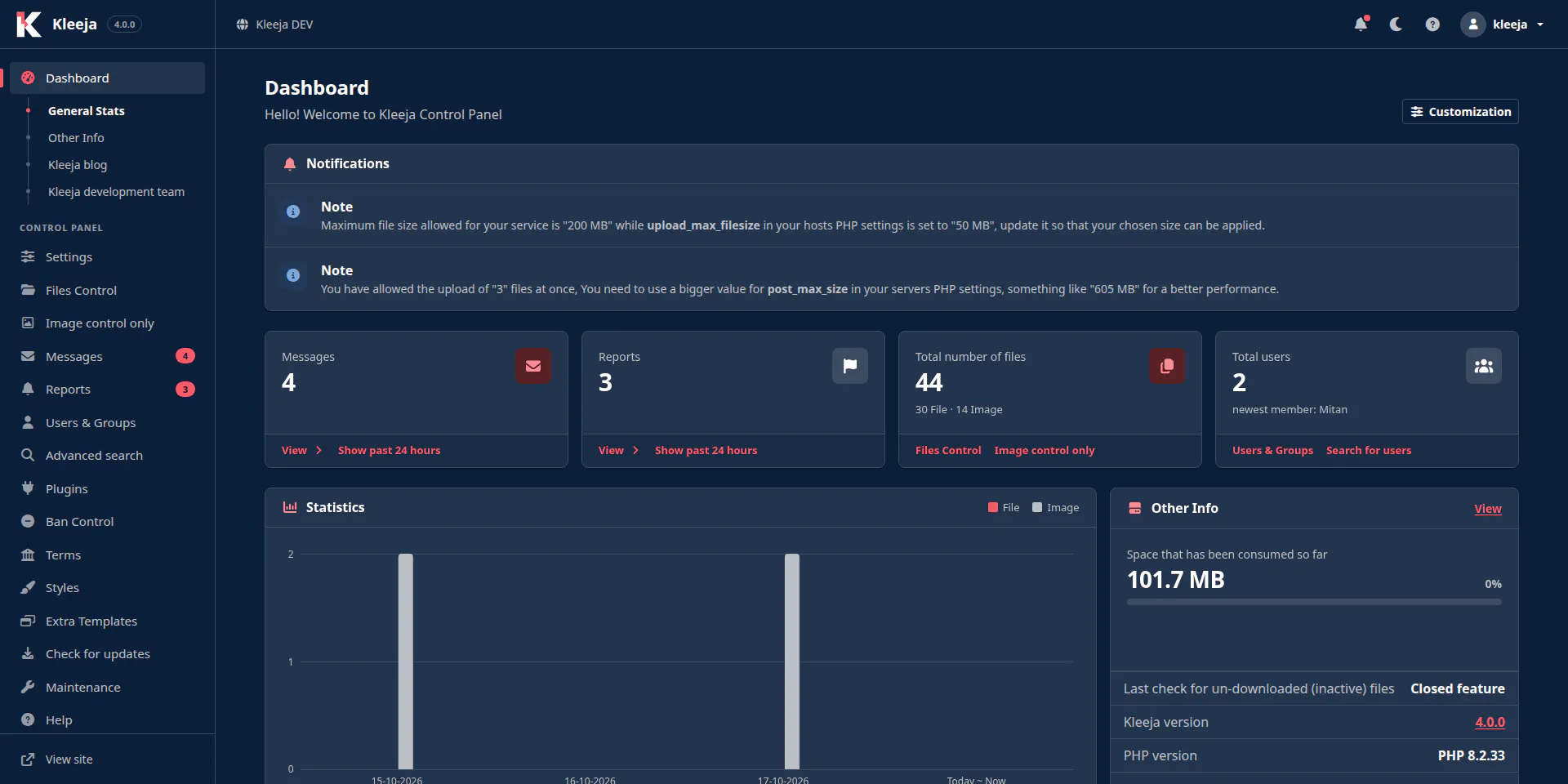1568x784 pixels.
Task: Click the Reports bell icon in sidebar
Action: [28, 390]
